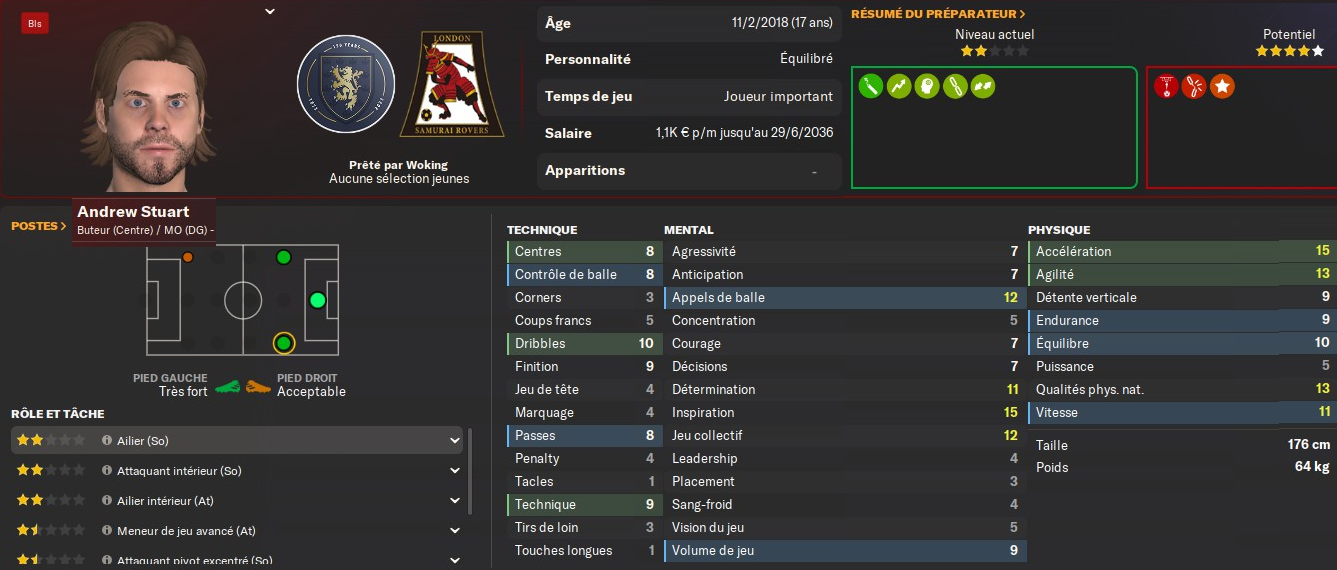Click the red Bls injury badge
This screenshot has height=570, width=1337.
(x=35, y=24)
